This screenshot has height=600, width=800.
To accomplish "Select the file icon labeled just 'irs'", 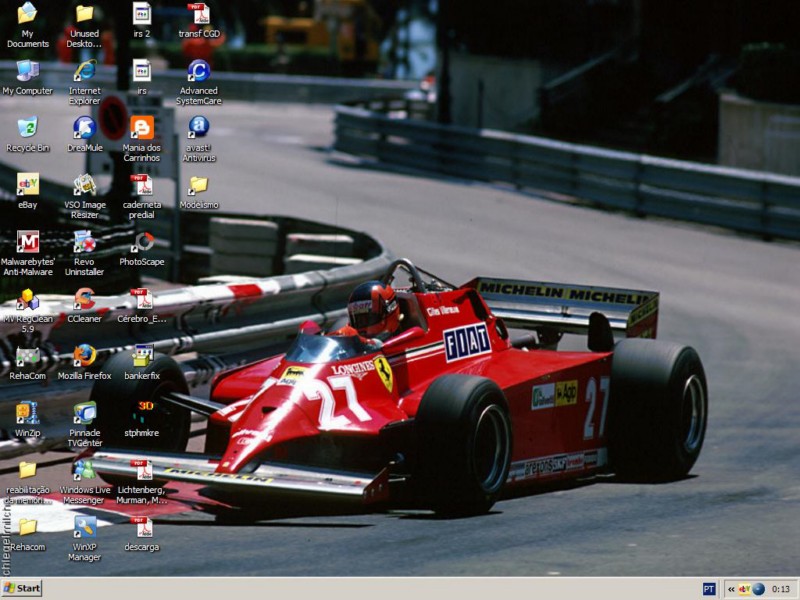I will click(x=142, y=71).
